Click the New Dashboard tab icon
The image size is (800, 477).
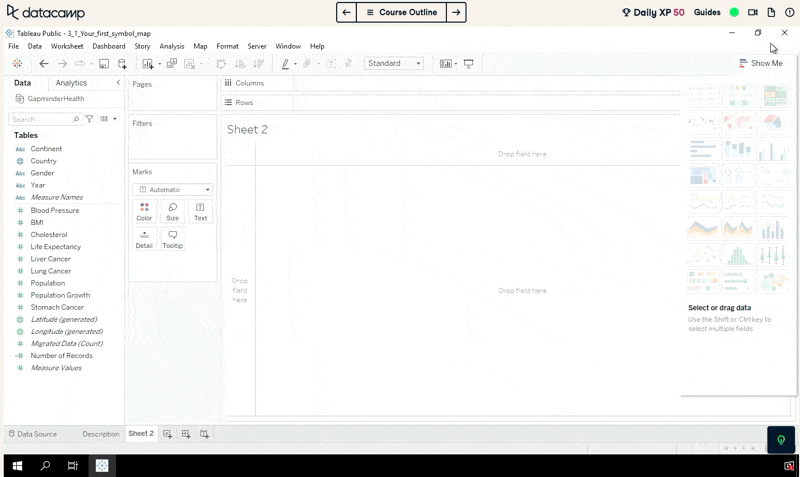(186, 434)
